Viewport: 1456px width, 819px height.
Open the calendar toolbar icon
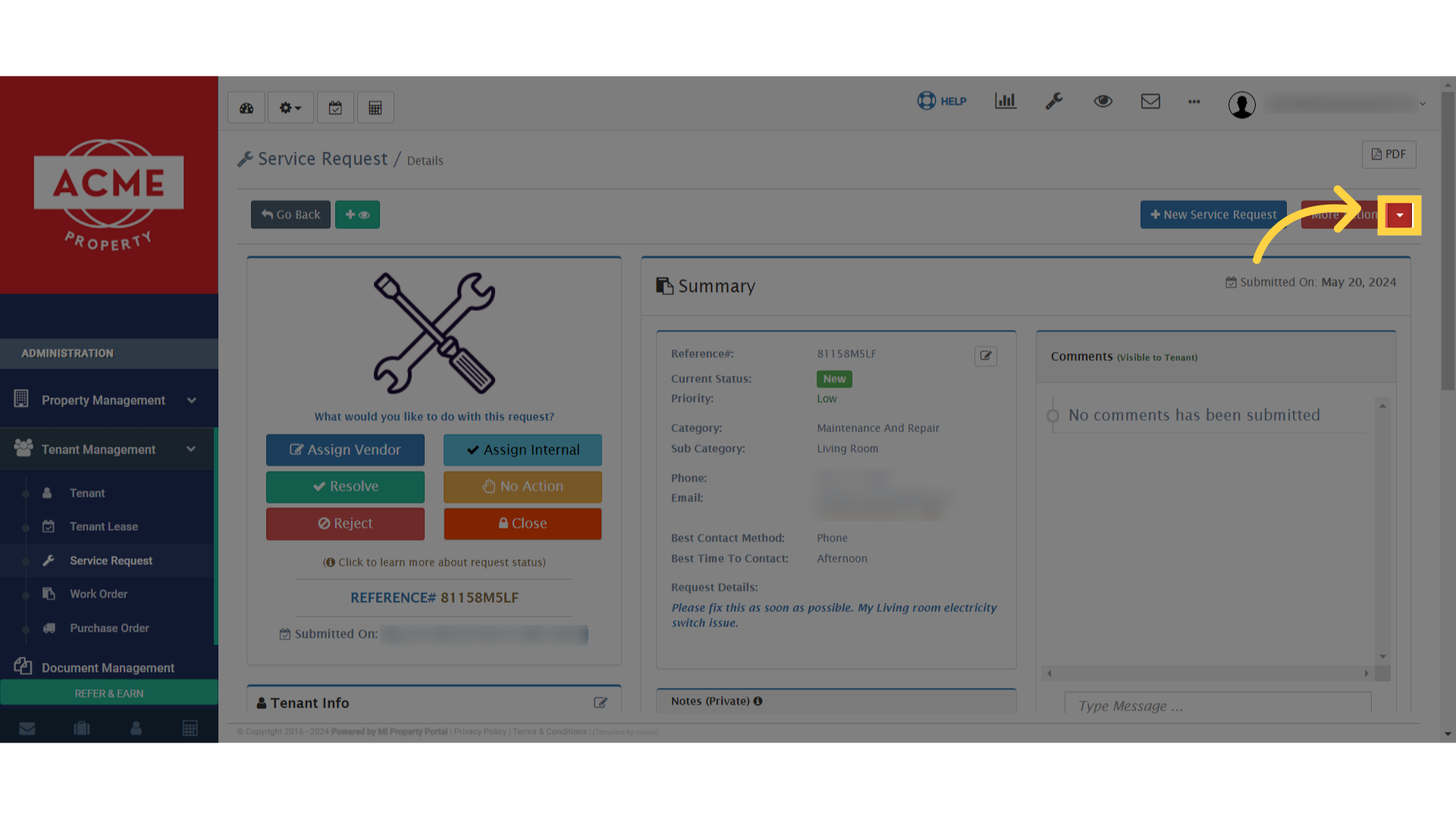(x=335, y=108)
